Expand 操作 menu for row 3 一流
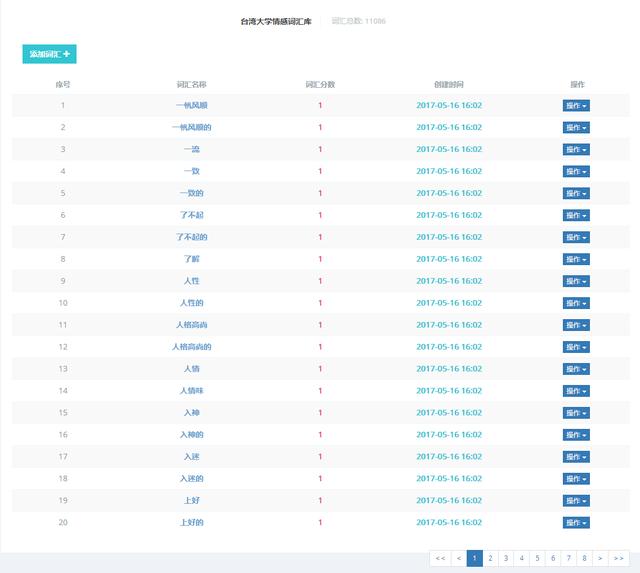 point(576,150)
